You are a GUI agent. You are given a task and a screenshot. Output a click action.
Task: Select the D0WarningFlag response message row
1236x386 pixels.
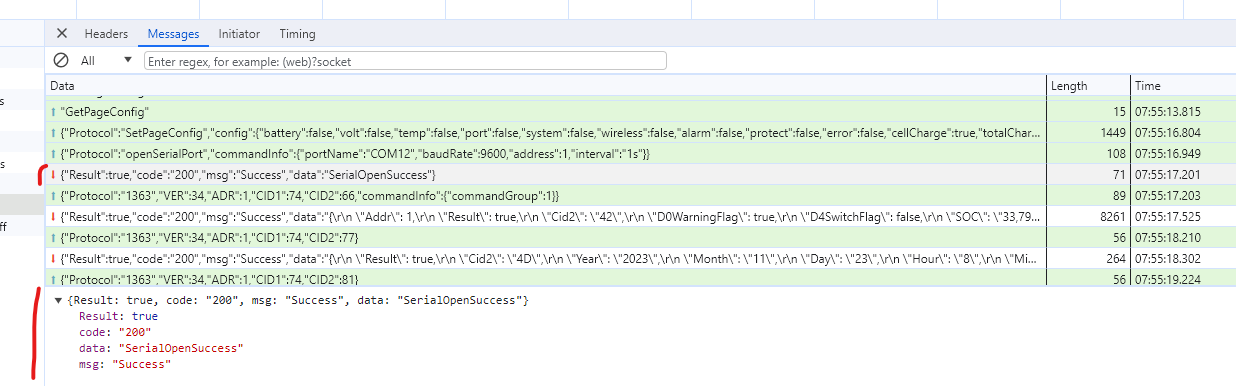[x=641, y=216]
